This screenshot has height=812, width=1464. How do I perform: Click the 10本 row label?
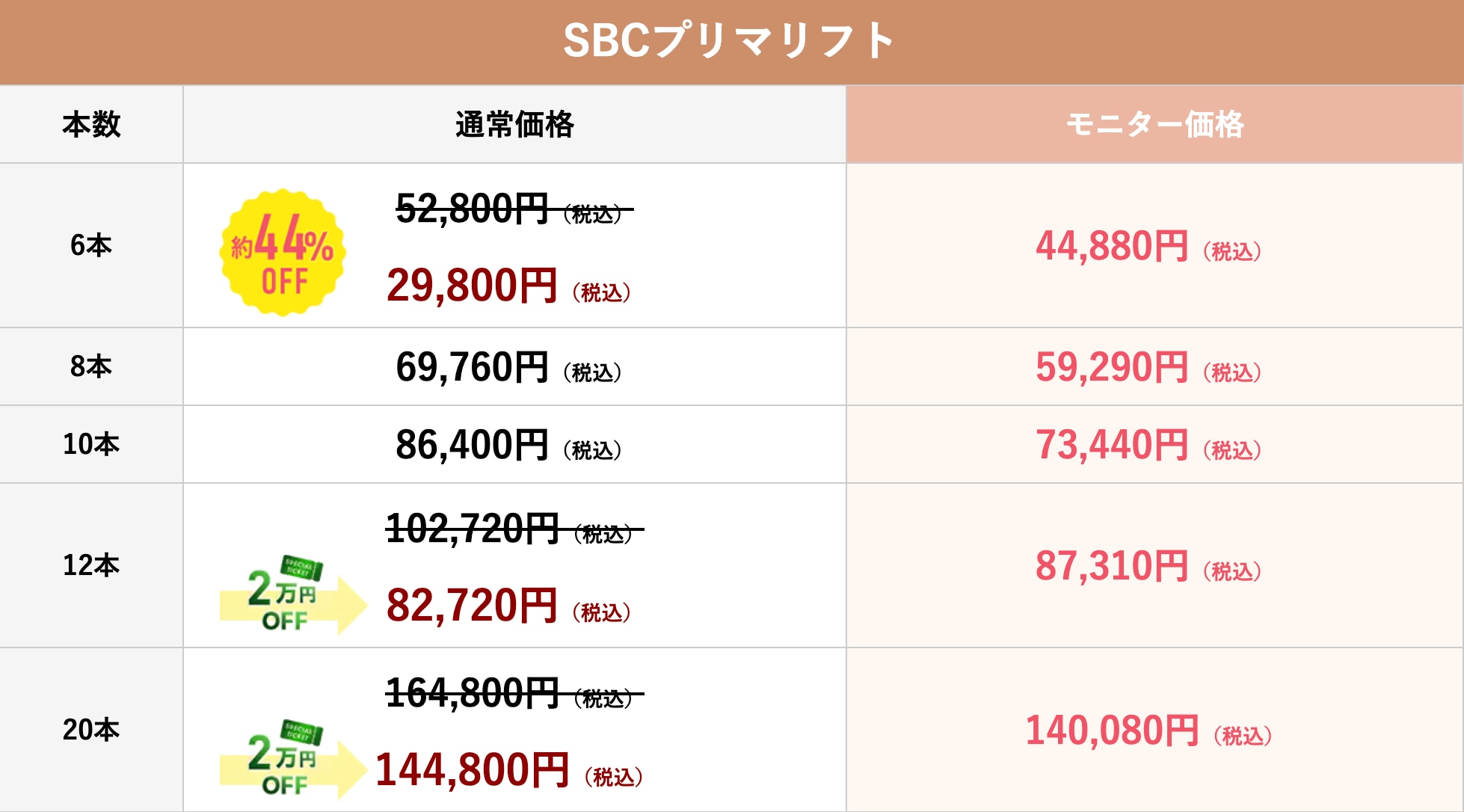(91, 444)
